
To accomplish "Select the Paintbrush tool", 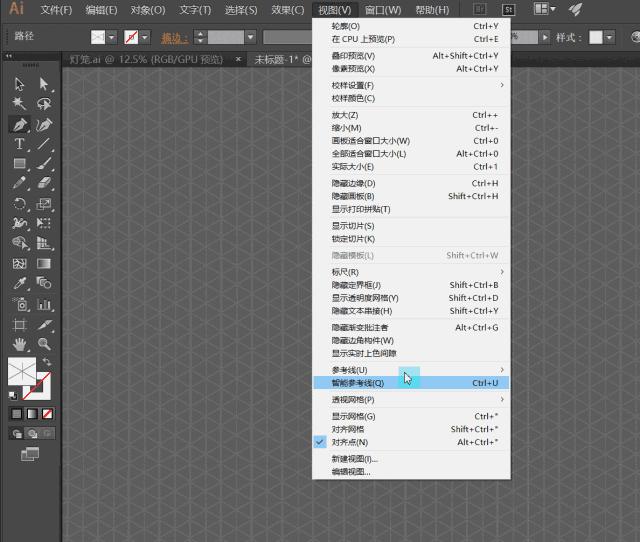I will [x=44, y=164].
